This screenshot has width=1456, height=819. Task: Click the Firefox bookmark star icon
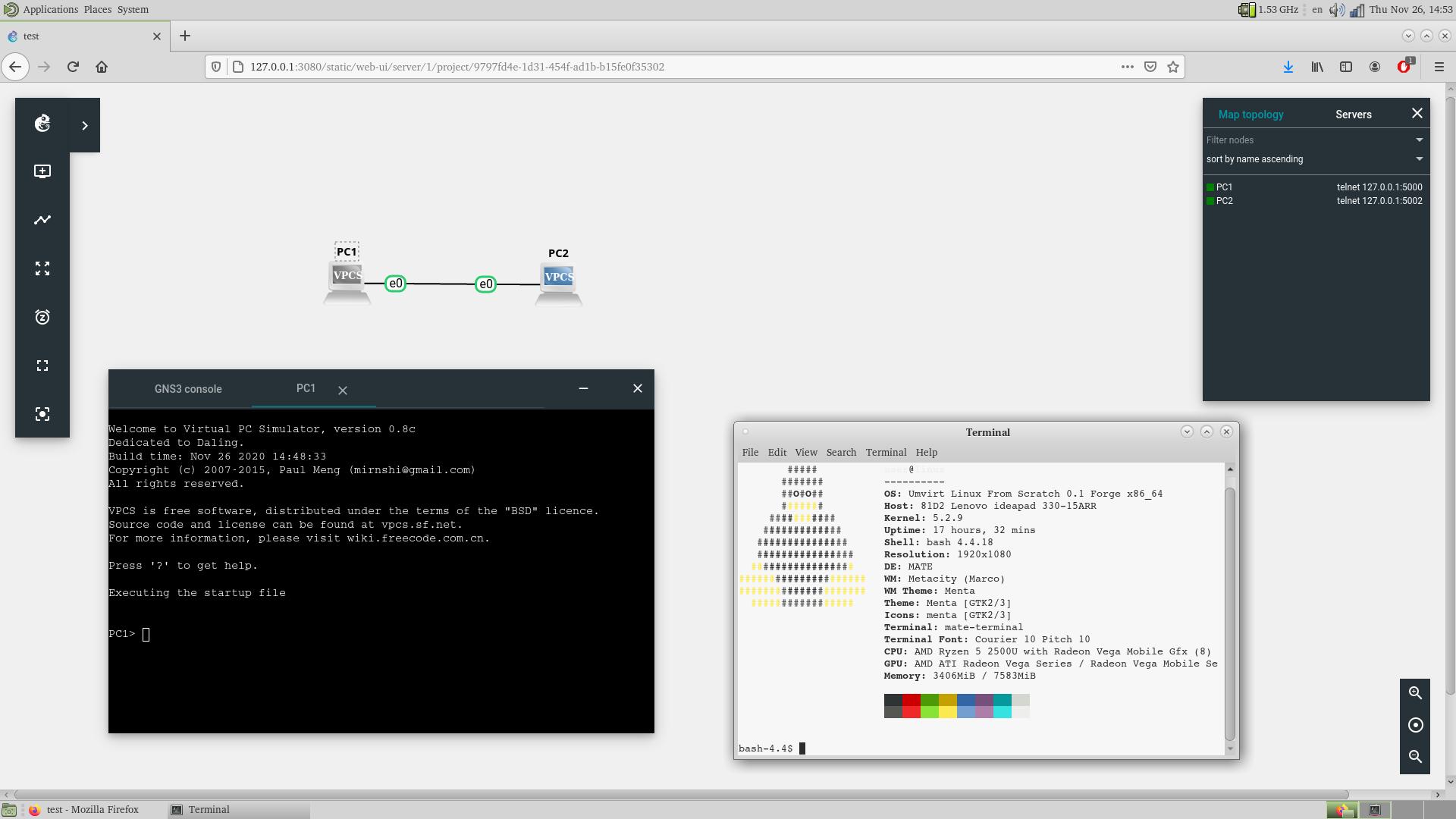click(1173, 67)
